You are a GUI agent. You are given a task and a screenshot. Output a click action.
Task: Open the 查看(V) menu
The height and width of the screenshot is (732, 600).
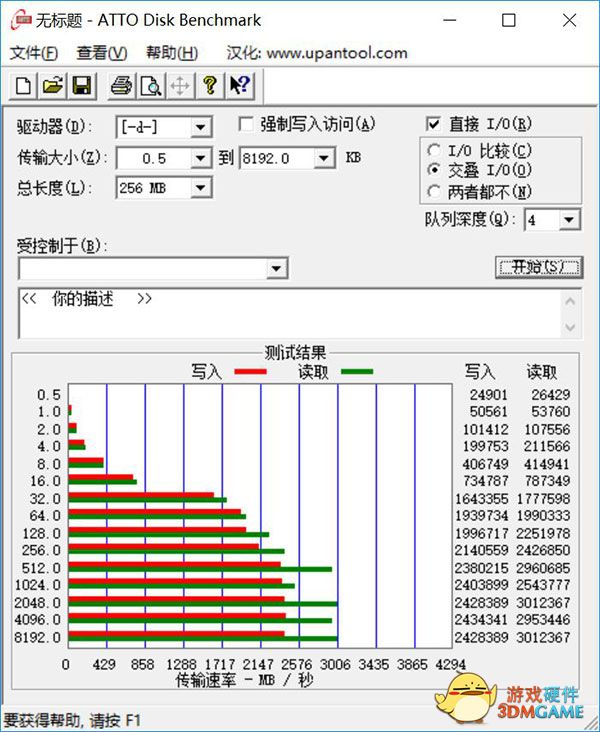[x=102, y=53]
